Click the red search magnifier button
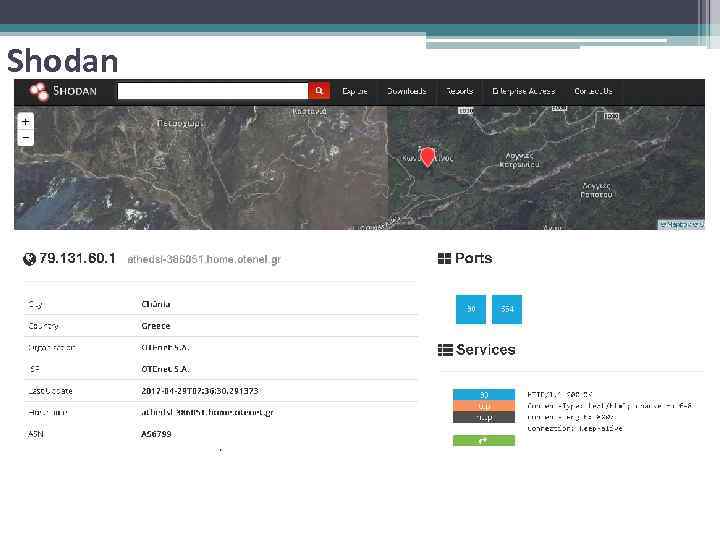This screenshot has height=540, width=720. coord(319,91)
